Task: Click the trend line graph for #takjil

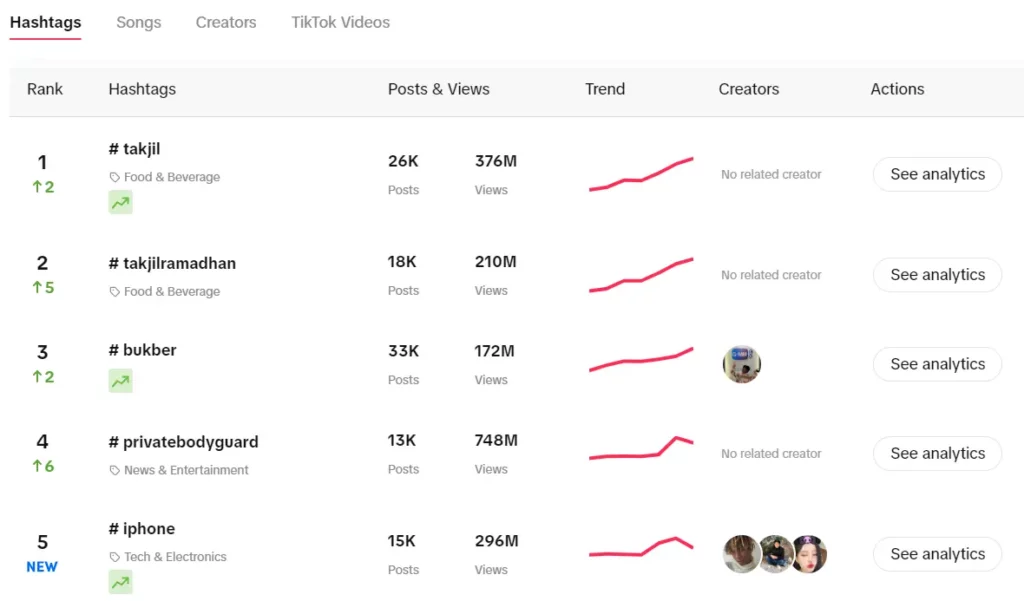Action: [641, 174]
